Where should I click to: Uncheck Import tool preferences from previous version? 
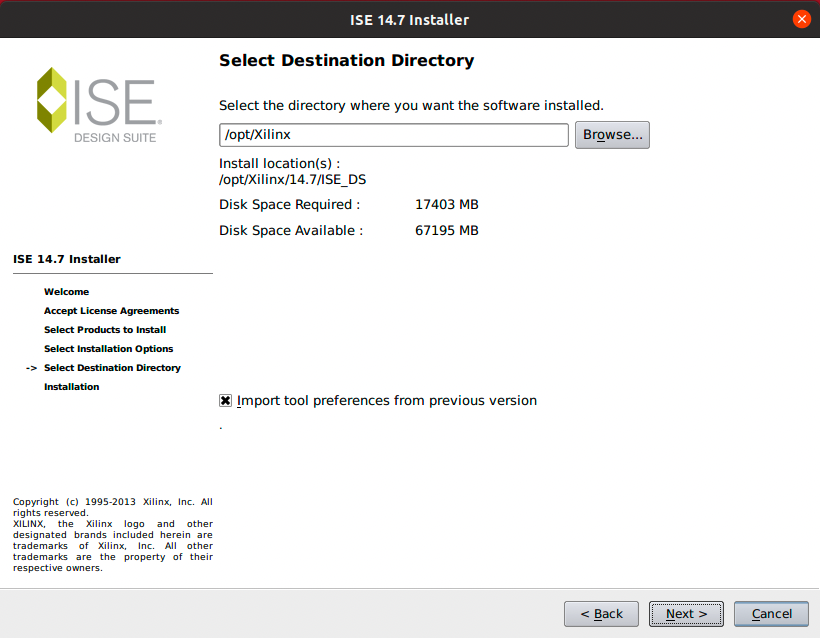pos(225,401)
